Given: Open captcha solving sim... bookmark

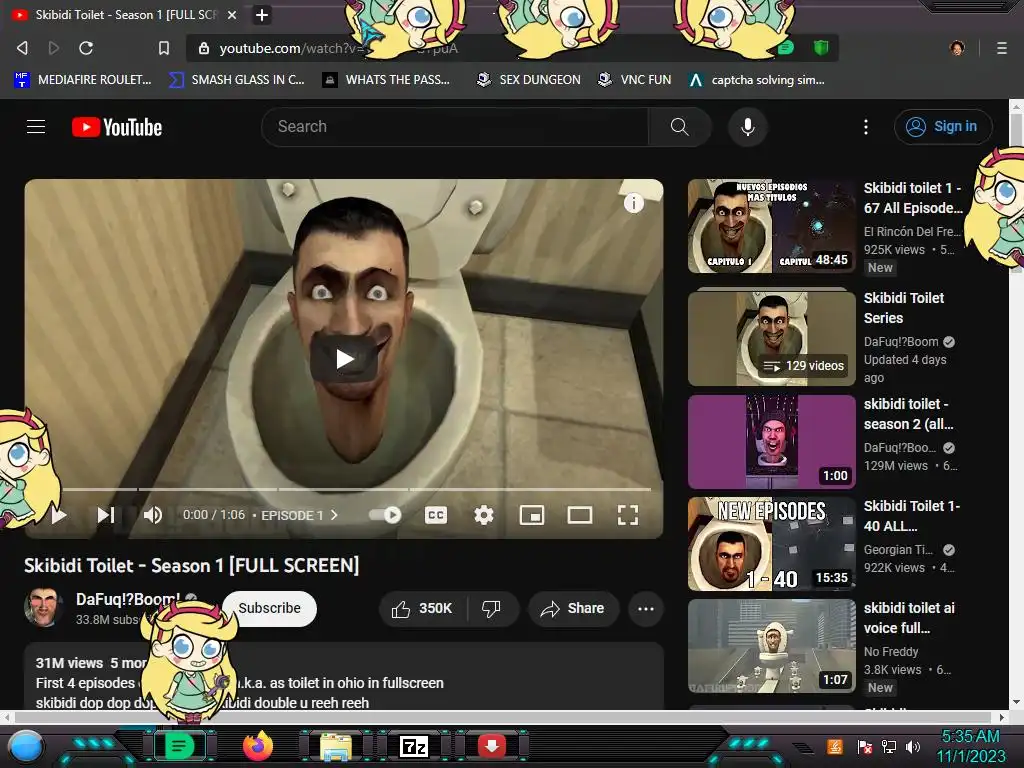Looking at the screenshot, I should click(757, 80).
